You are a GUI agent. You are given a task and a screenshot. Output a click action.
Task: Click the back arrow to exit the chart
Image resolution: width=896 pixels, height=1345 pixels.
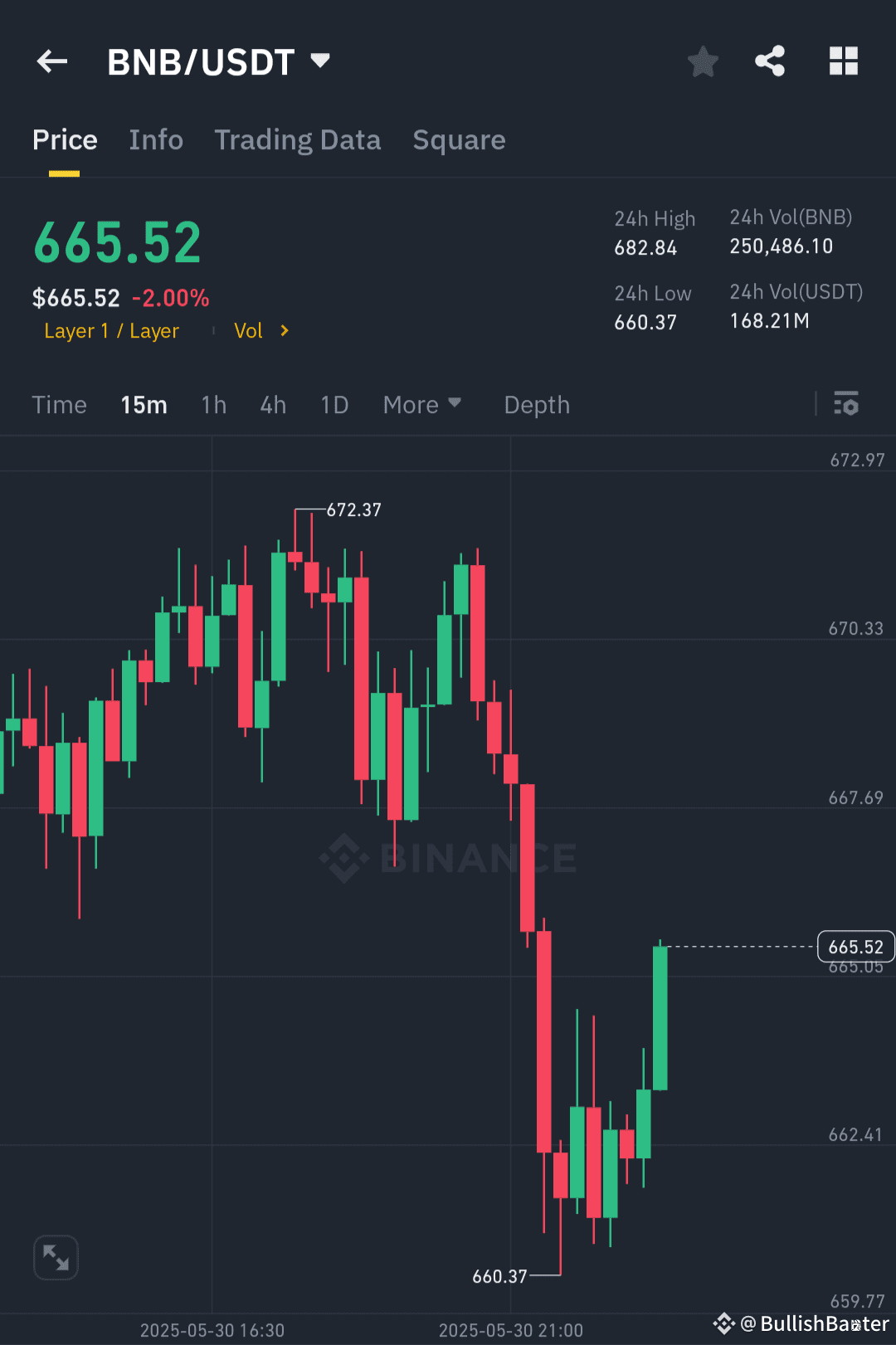51,61
